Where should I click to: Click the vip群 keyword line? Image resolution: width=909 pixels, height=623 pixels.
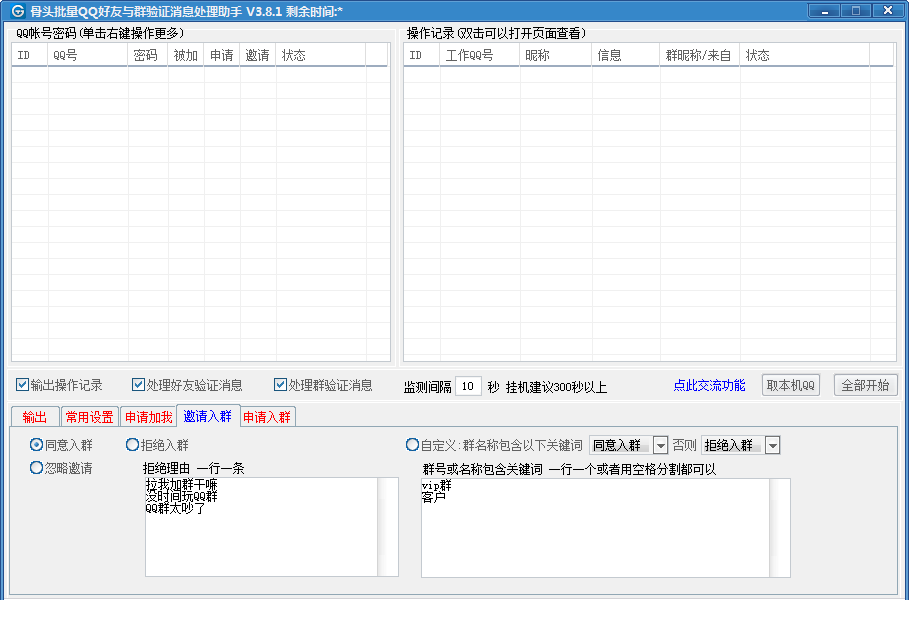[x=437, y=486]
